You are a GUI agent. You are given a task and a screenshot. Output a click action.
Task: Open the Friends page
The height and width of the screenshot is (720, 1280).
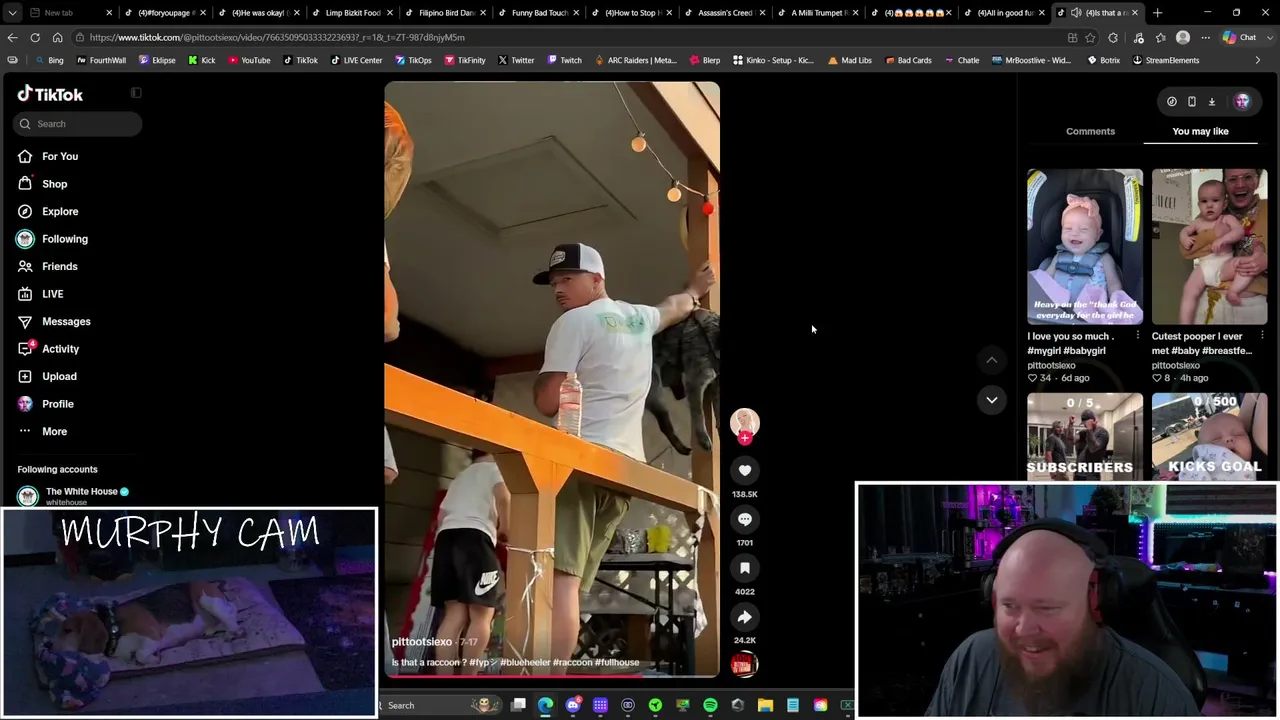click(60, 266)
